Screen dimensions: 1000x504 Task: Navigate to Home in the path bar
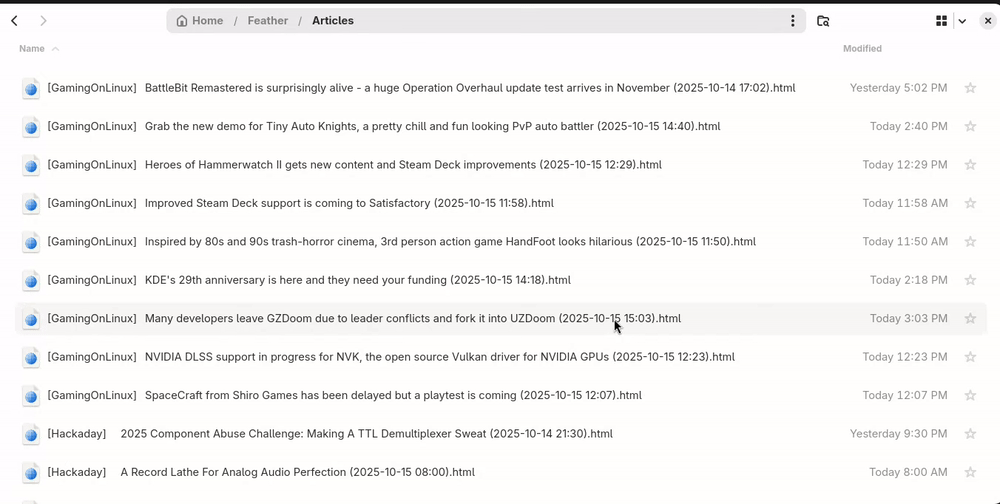coord(200,21)
